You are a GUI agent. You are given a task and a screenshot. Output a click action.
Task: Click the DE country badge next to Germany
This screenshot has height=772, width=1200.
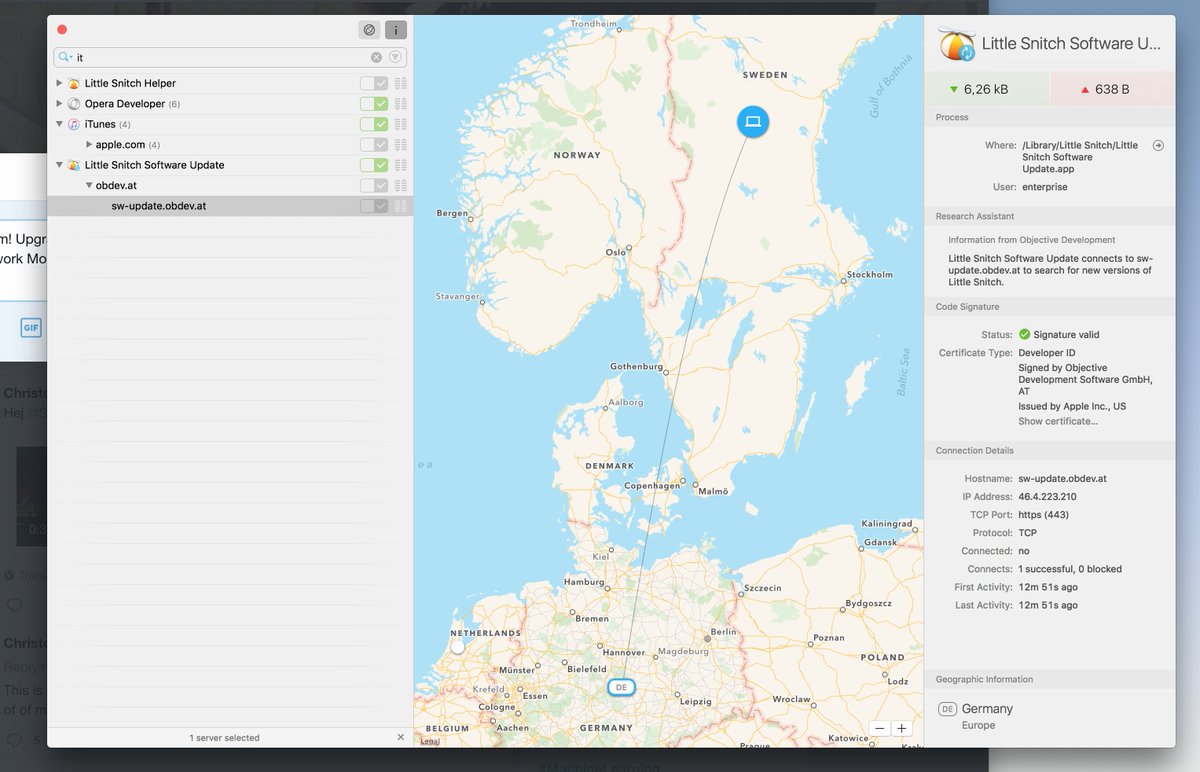[x=947, y=709]
